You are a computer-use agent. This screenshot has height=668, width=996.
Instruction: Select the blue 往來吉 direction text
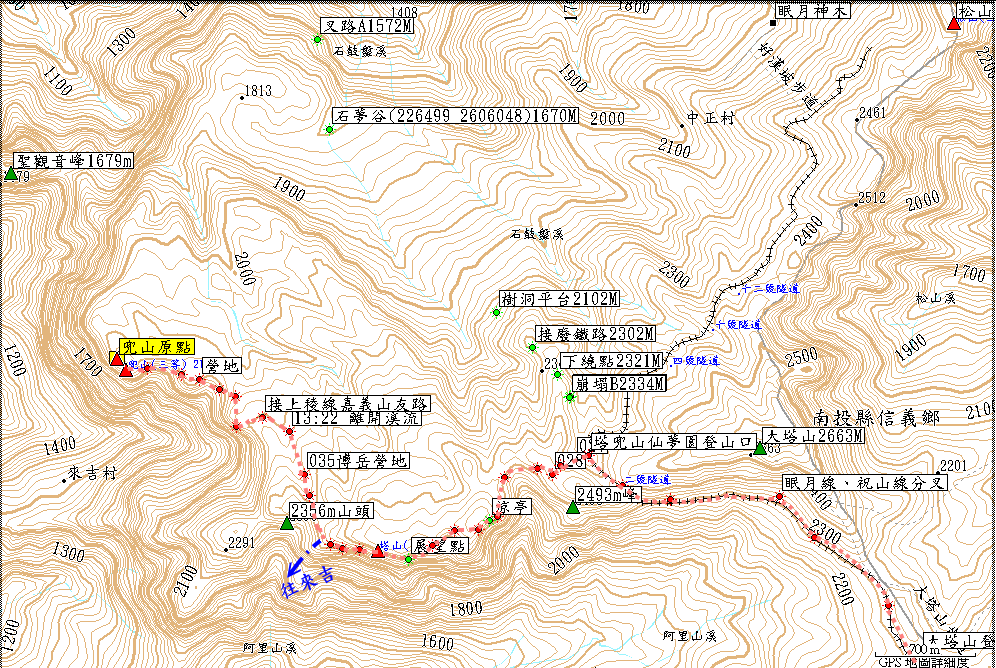[x=308, y=584]
